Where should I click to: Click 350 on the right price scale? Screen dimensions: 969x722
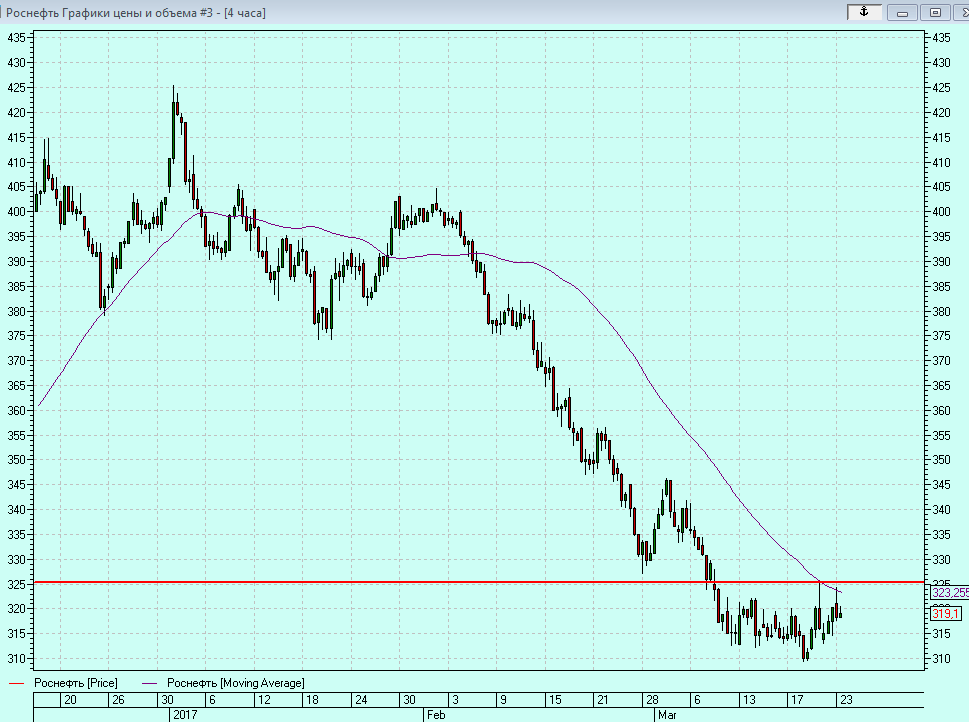pyautogui.click(x=941, y=459)
